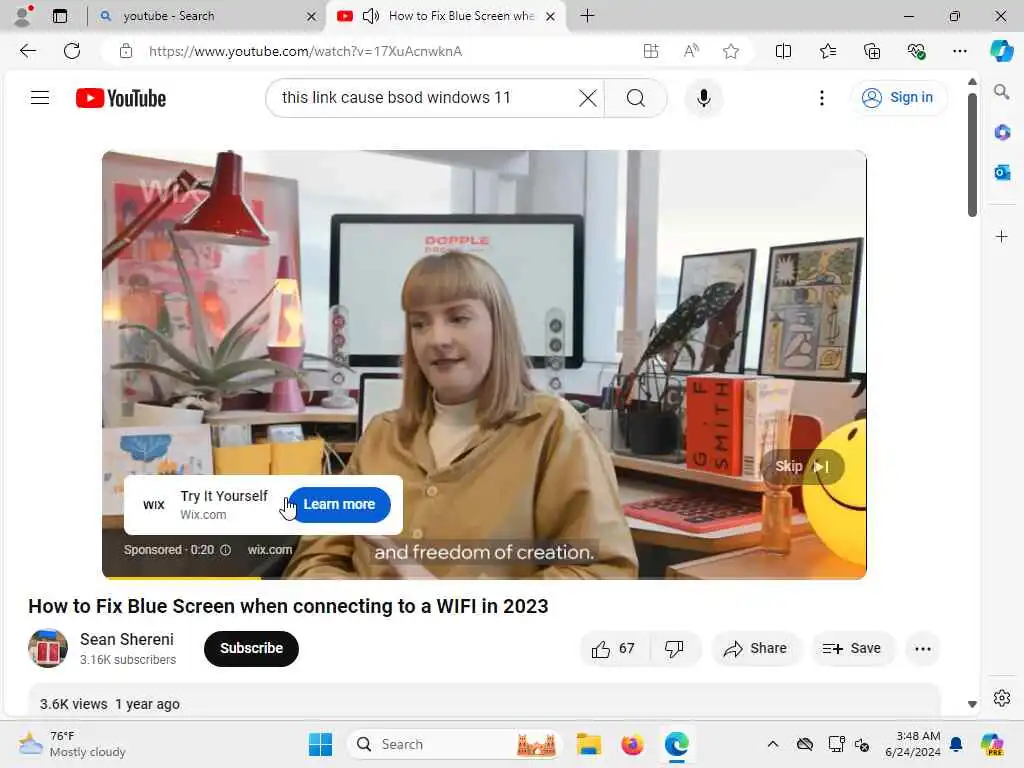
Task: Refresh the page in Edge
Action: coord(72,51)
